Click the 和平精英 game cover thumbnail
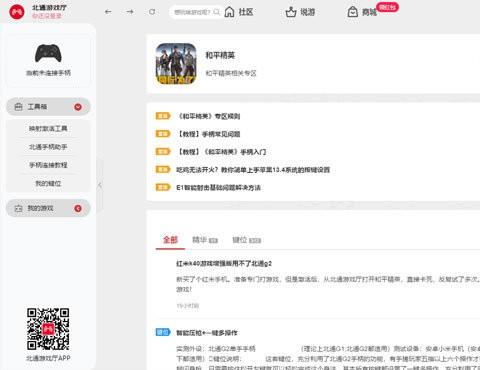The image size is (480, 370). [176, 64]
